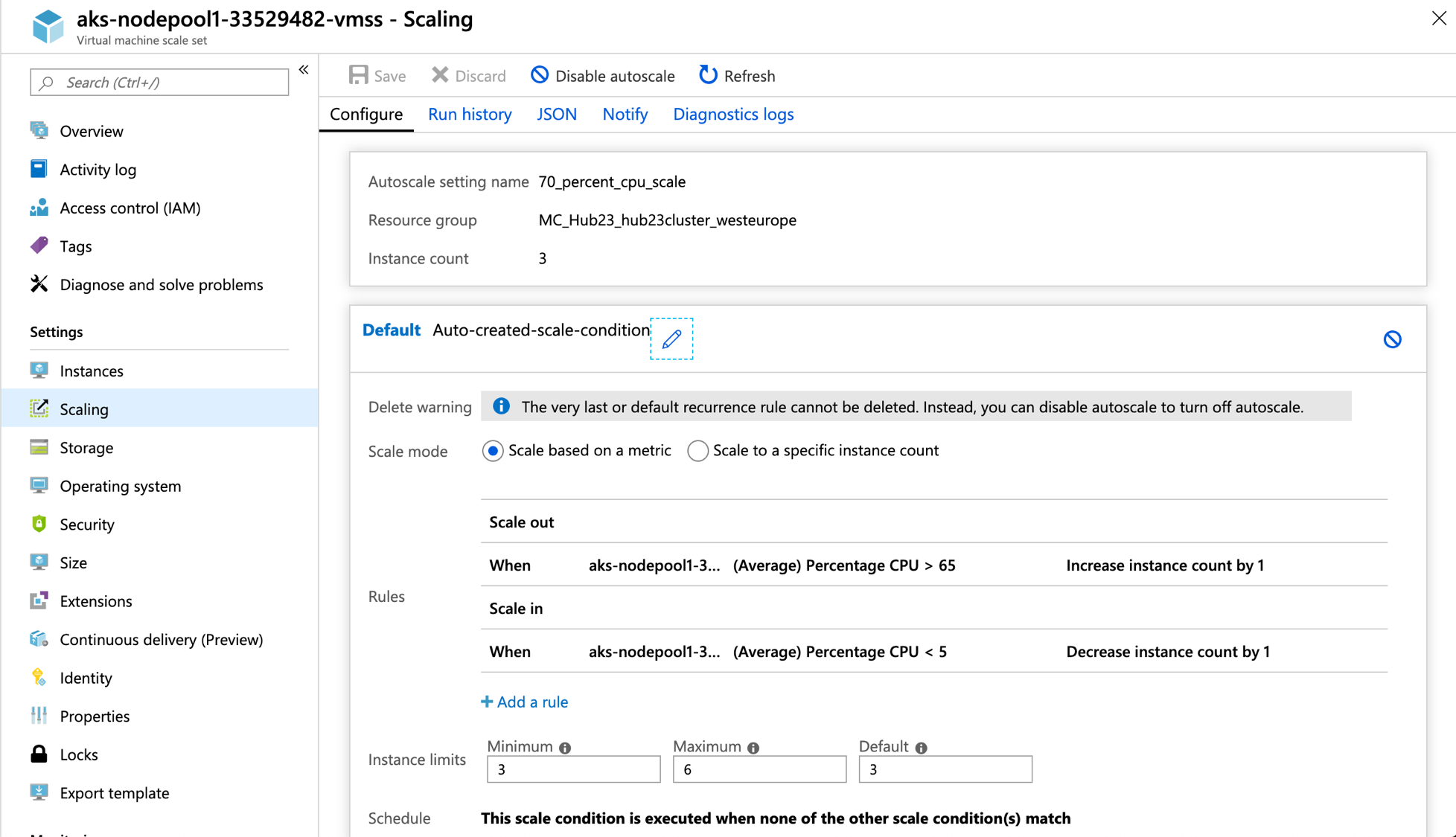The image size is (1456, 837).
Task: Open the scale in rule for CPU < 5
Action: [934, 651]
